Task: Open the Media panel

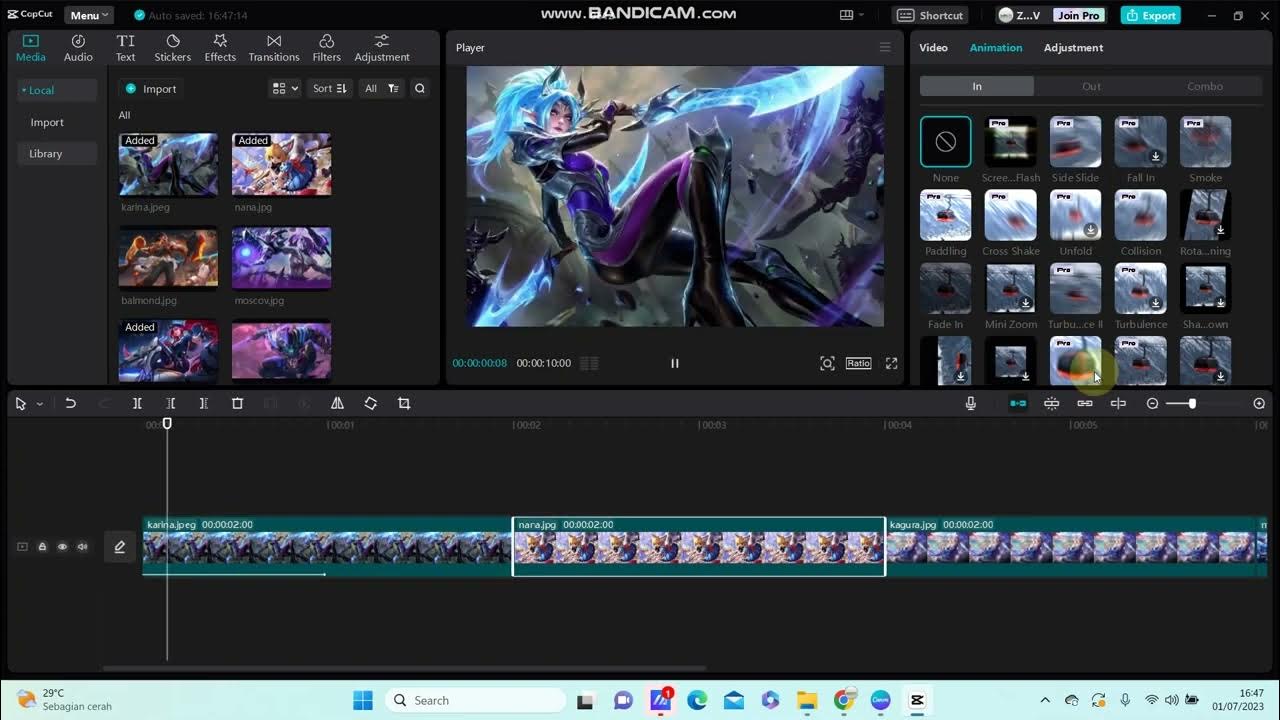Action: click(30, 48)
